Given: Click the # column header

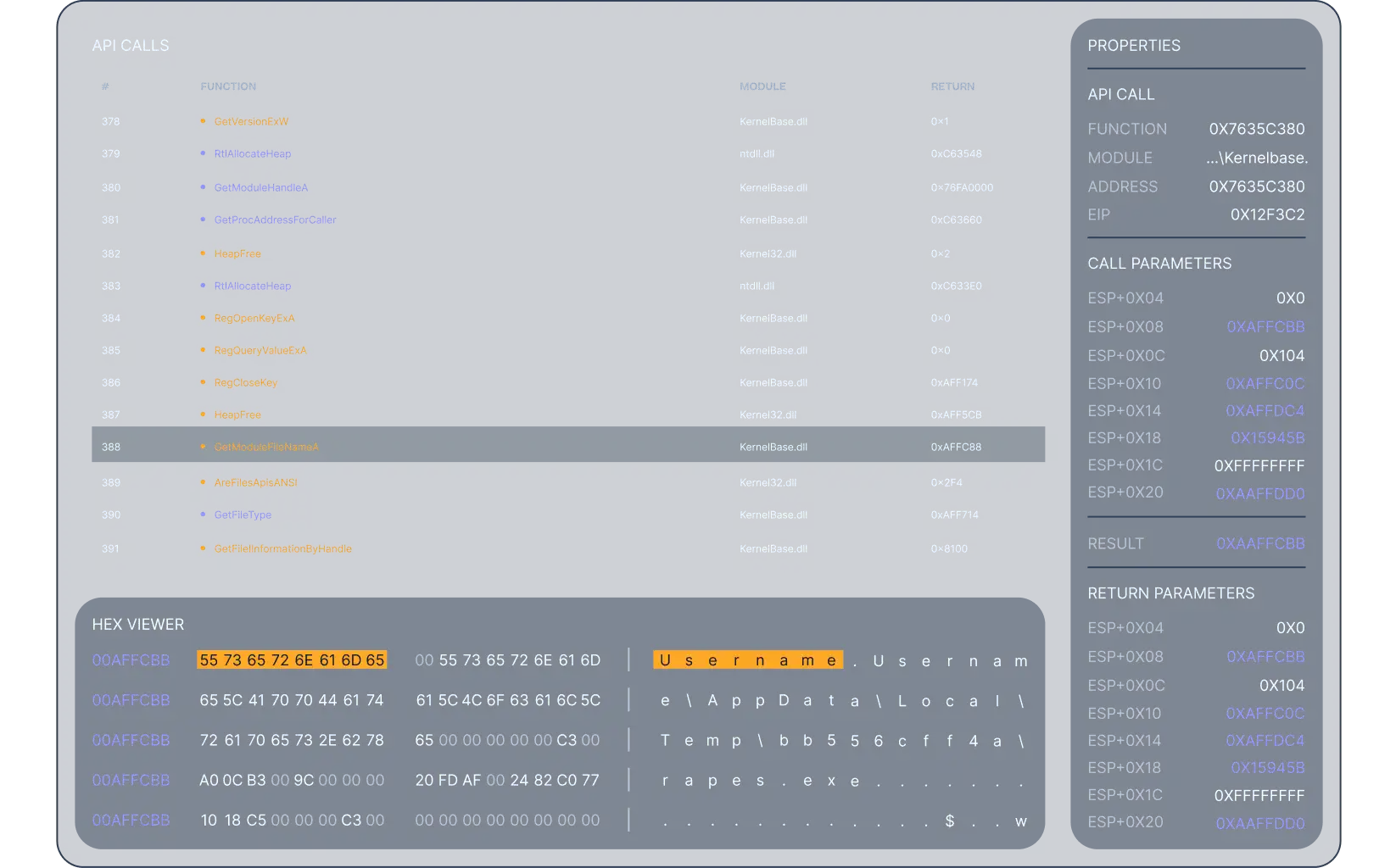Looking at the screenshot, I should (x=105, y=86).
